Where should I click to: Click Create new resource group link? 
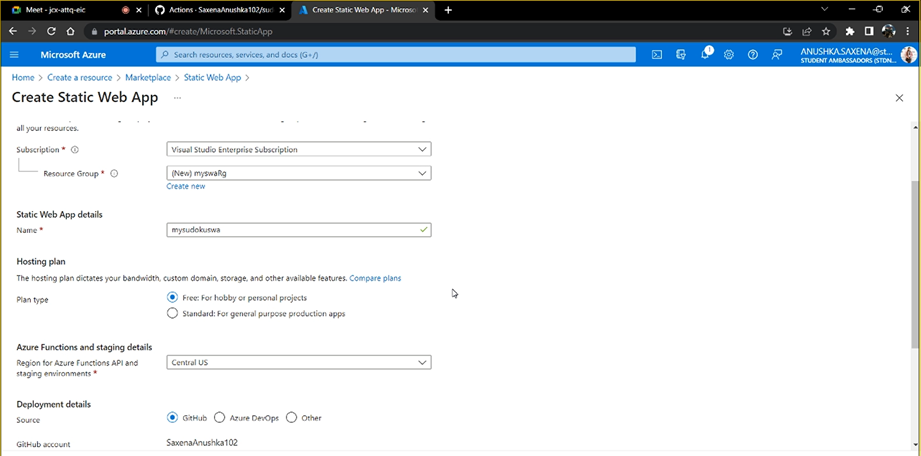186,186
